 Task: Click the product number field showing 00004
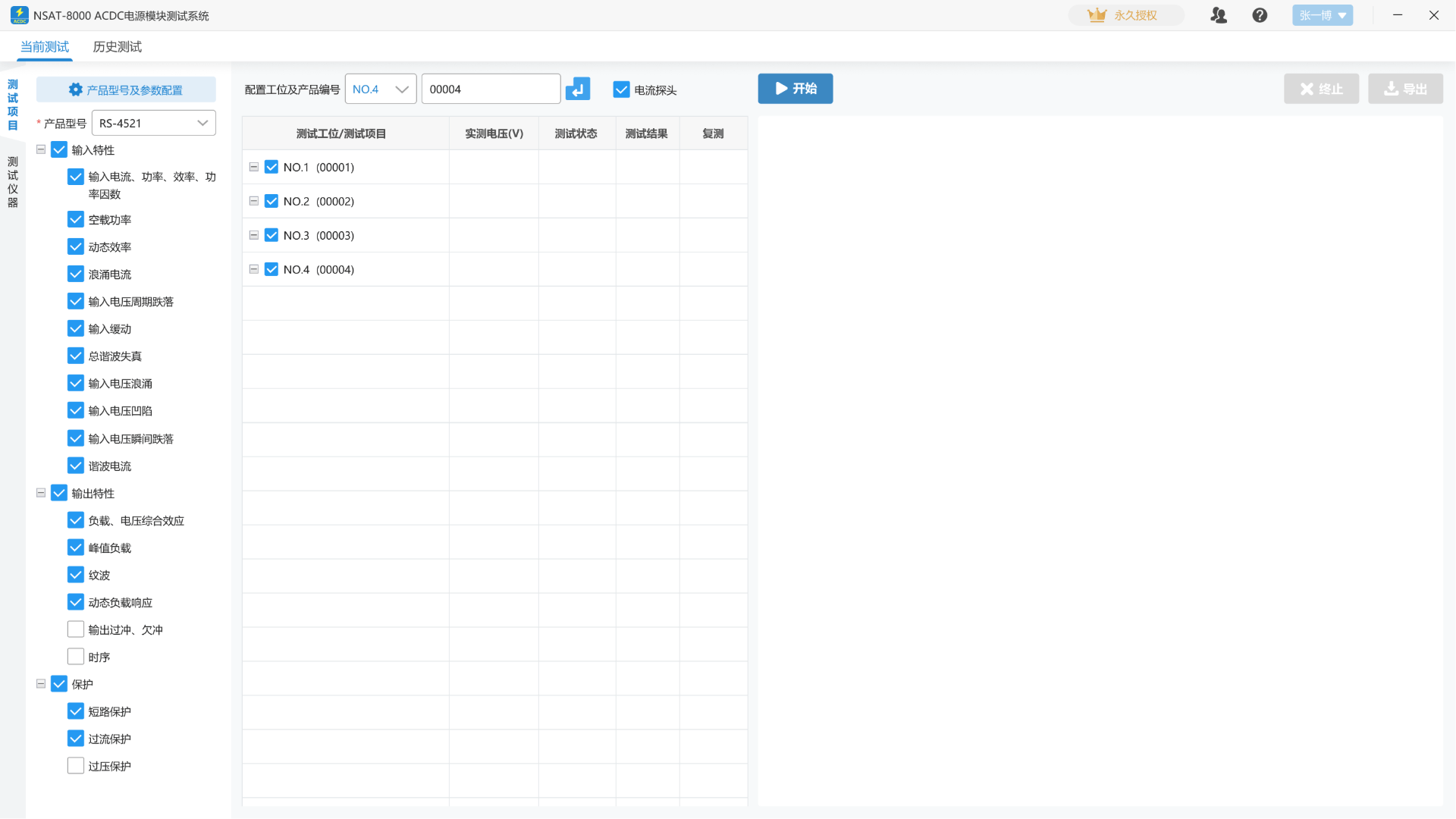(490, 89)
